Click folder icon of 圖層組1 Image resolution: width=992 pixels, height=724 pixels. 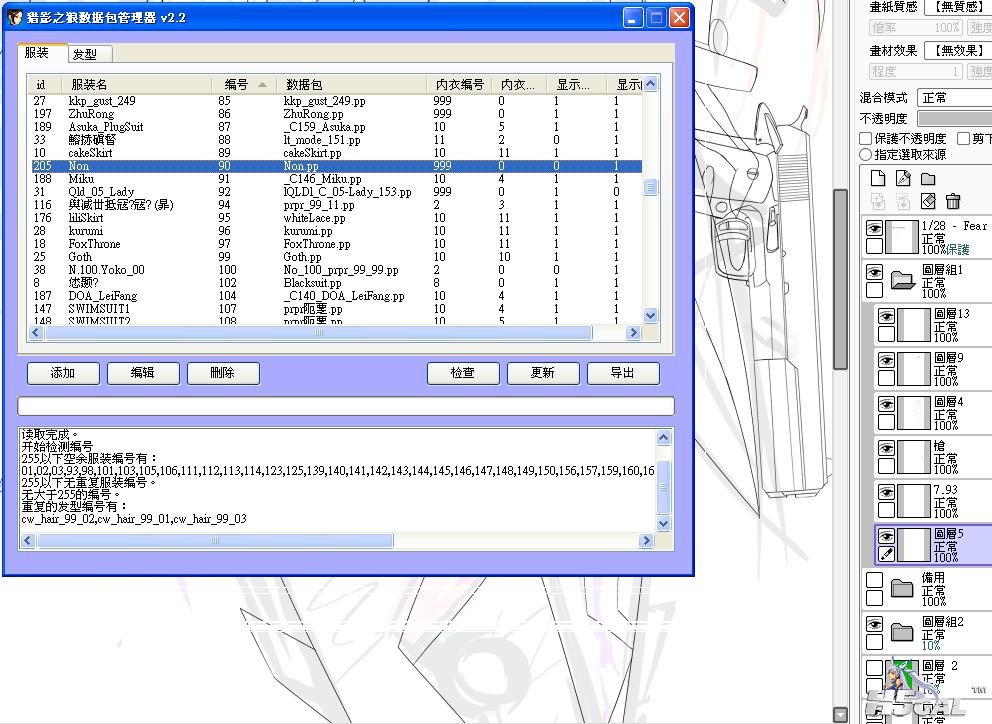point(903,280)
